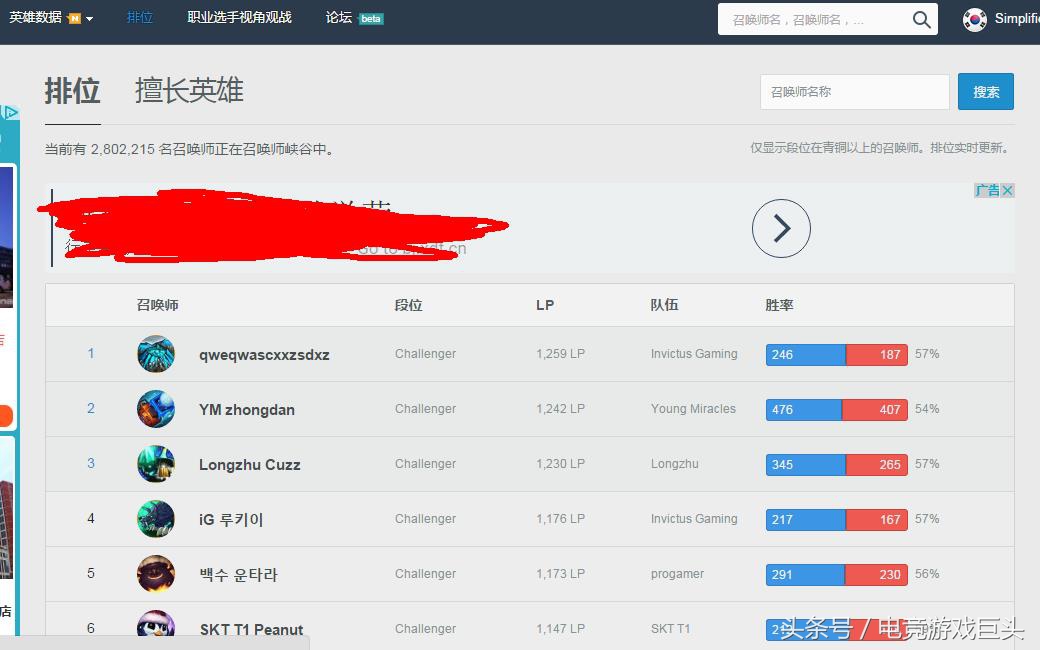The height and width of the screenshot is (650, 1040).
Task: Expand the 英雄数据 dropdown menu
Action: click(x=45, y=17)
